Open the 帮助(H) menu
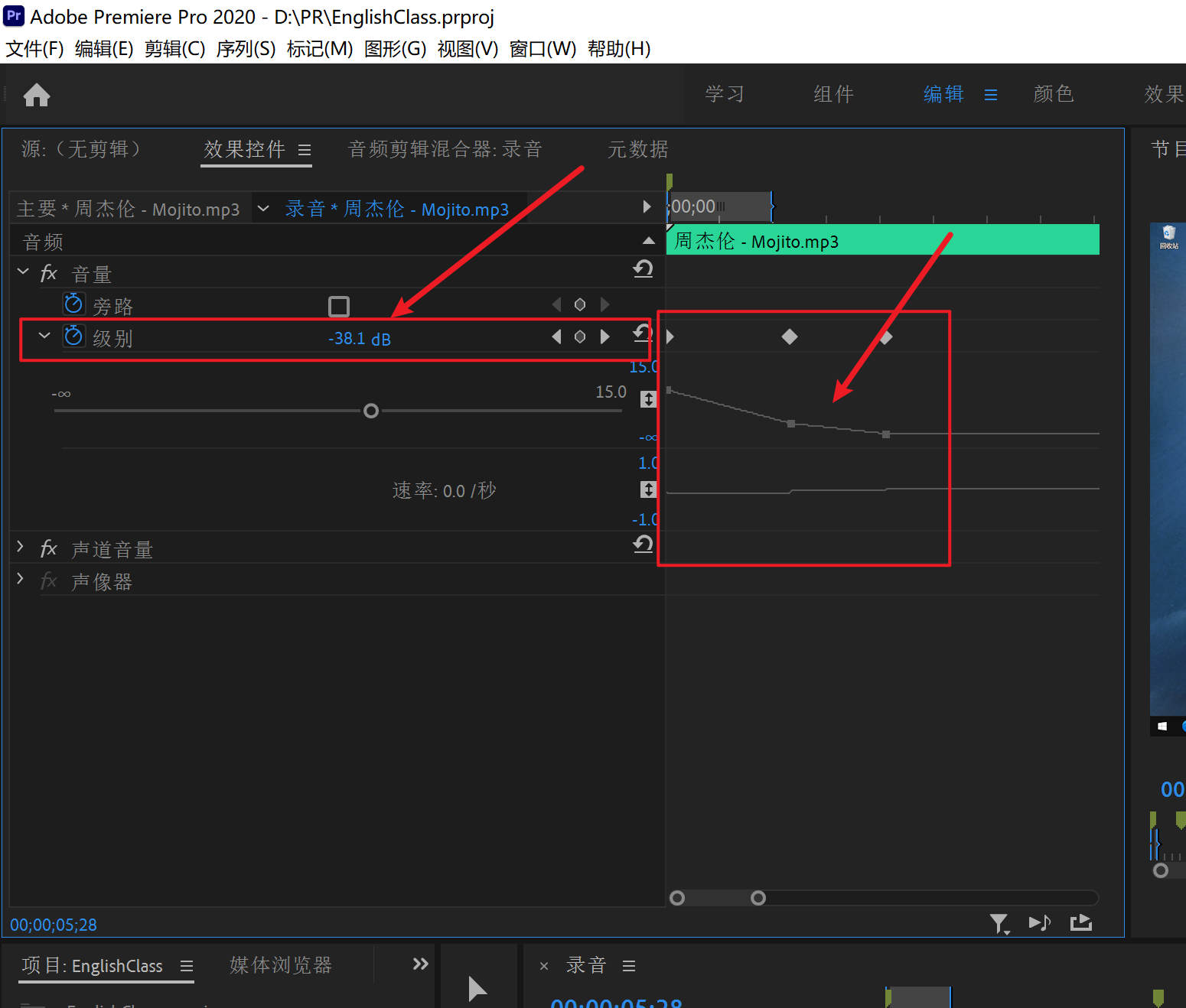 coord(619,49)
